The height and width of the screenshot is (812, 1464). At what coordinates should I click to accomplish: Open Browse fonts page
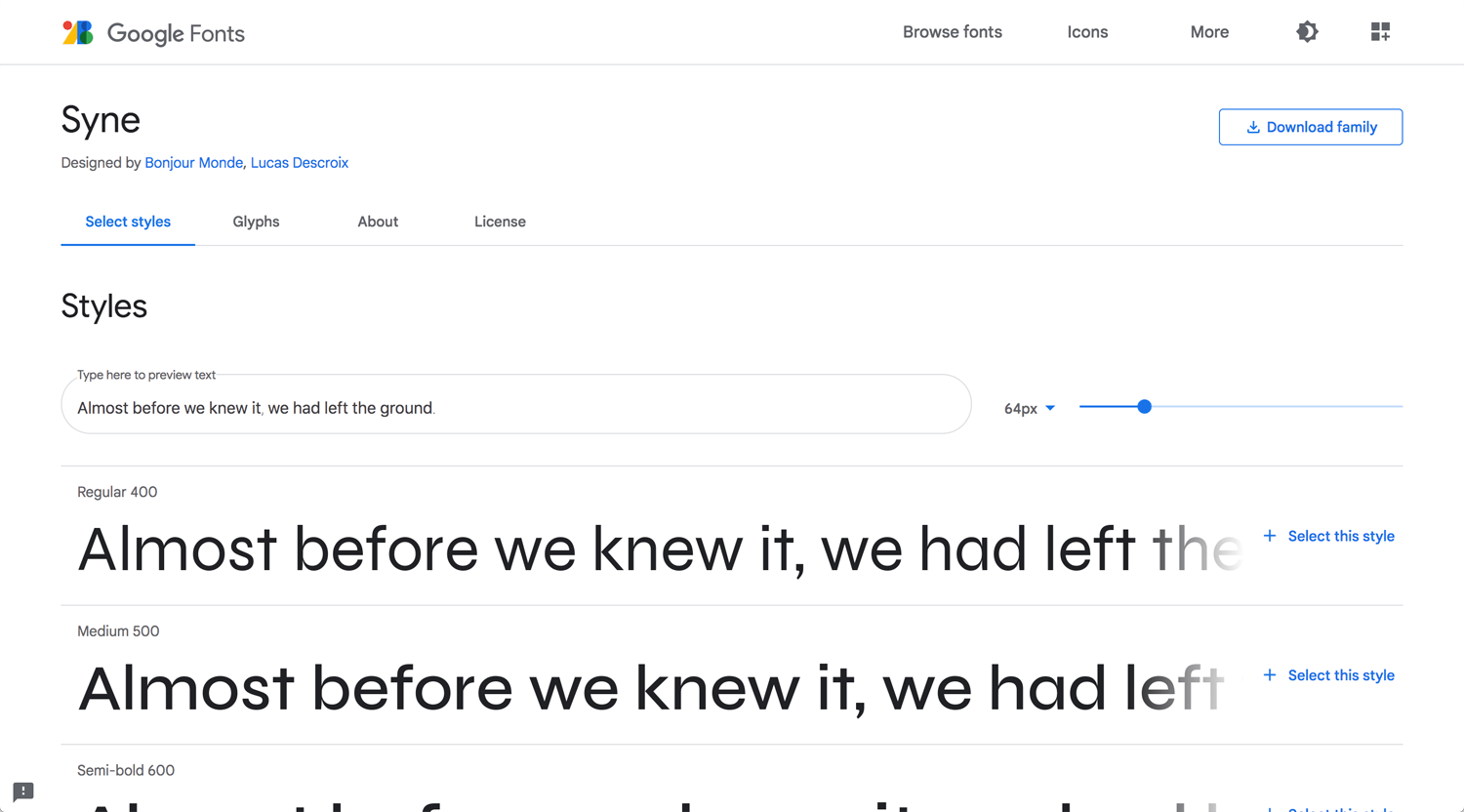click(x=953, y=32)
